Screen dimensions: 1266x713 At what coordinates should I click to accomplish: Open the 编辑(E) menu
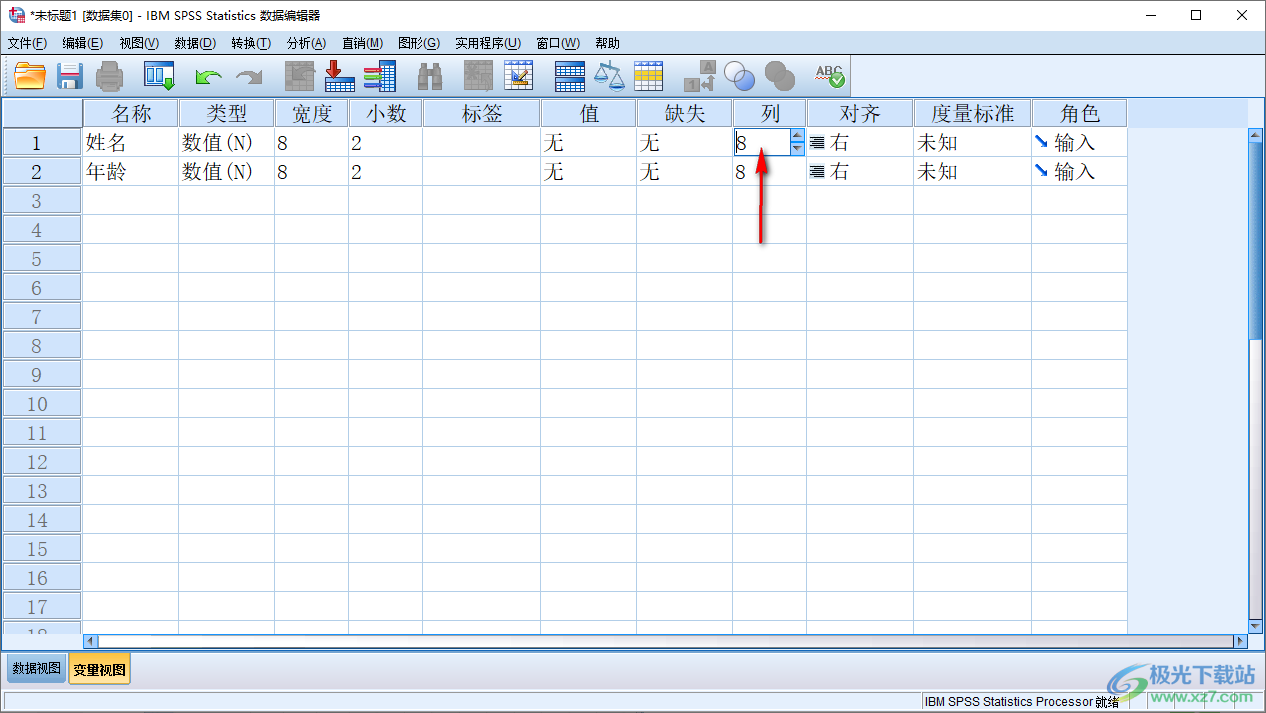tap(82, 43)
